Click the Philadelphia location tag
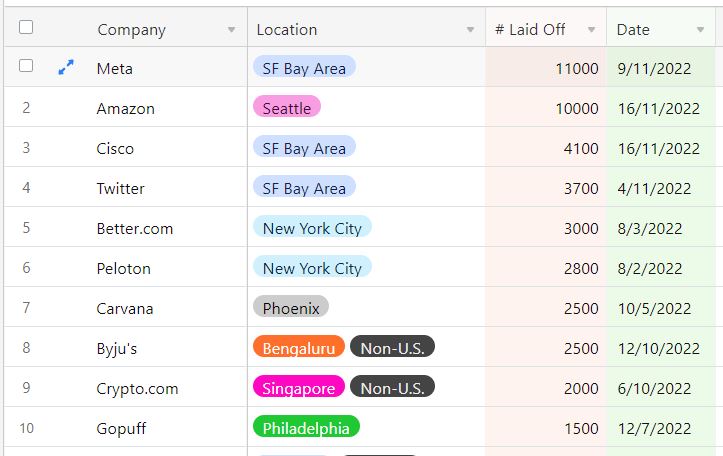Screen dimensions: 723x456 tap(306, 427)
